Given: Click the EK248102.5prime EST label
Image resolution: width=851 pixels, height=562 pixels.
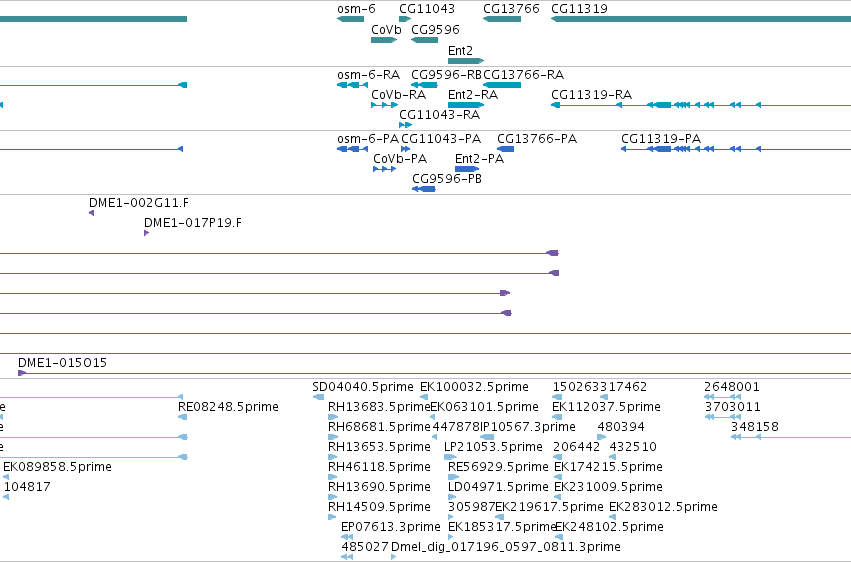Looking at the screenshot, I should click(609, 527).
